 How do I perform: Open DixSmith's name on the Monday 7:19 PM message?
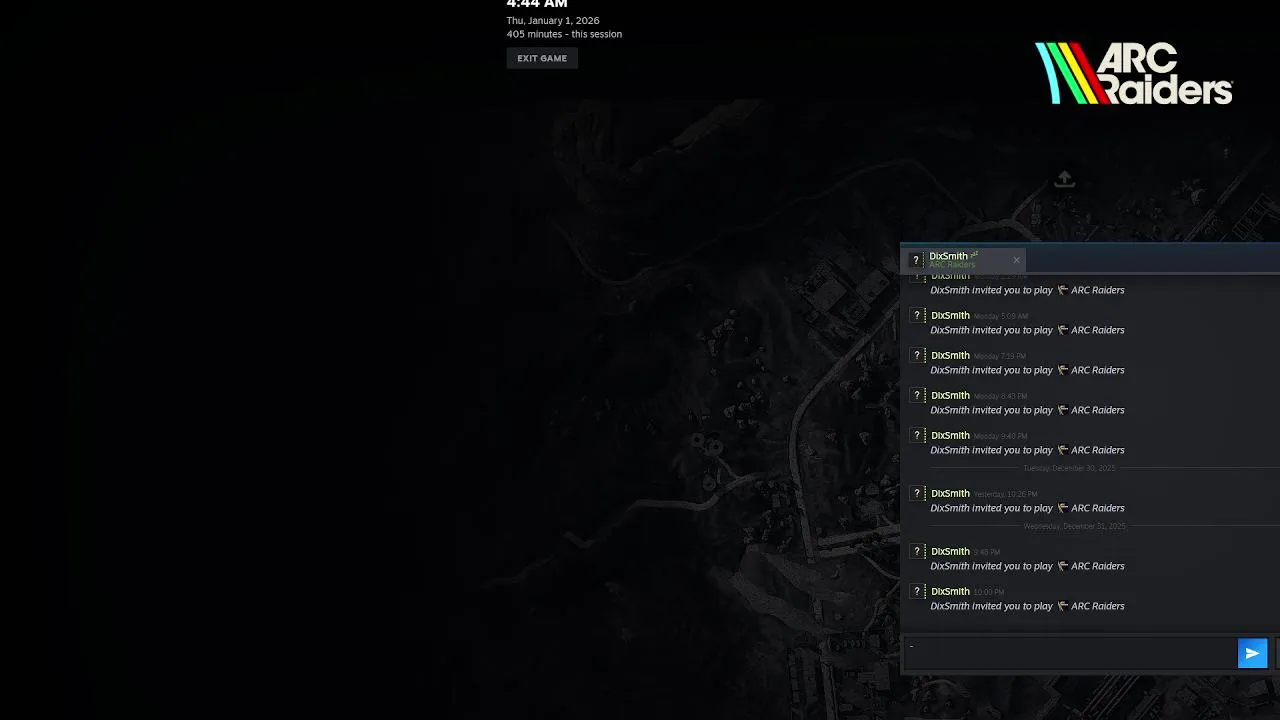pyautogui.click(x=950, y=356)
